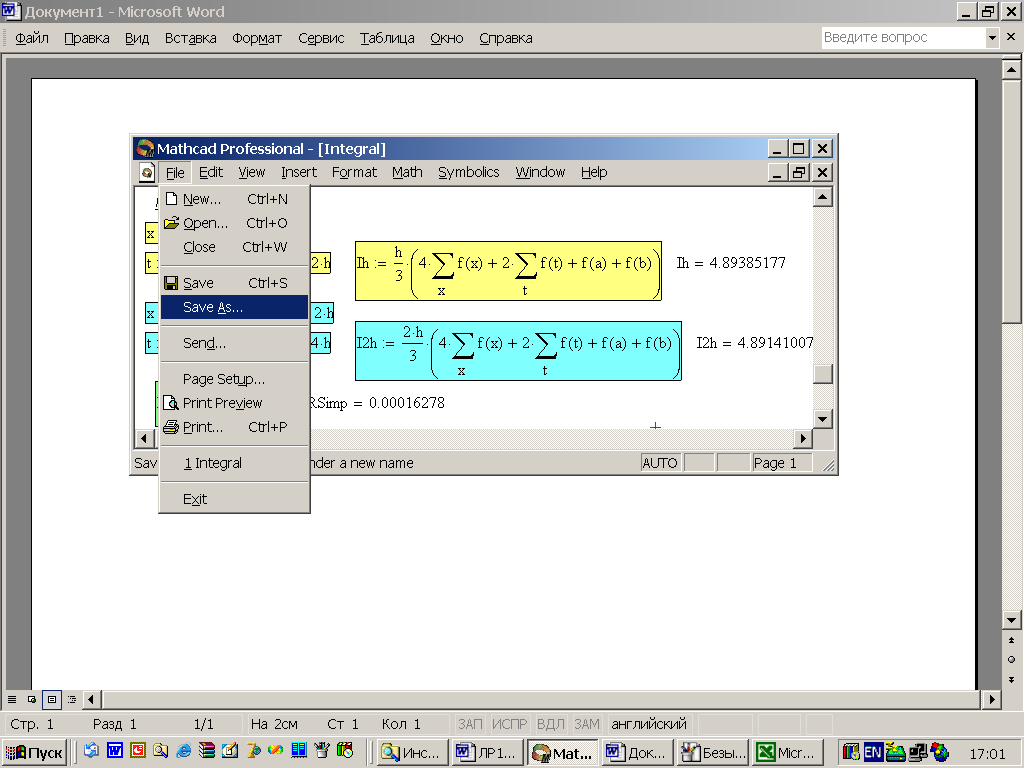Click the Save floppy disk icon
Viewport: 1024px width, 768px height.
click(x=171, y=283)
